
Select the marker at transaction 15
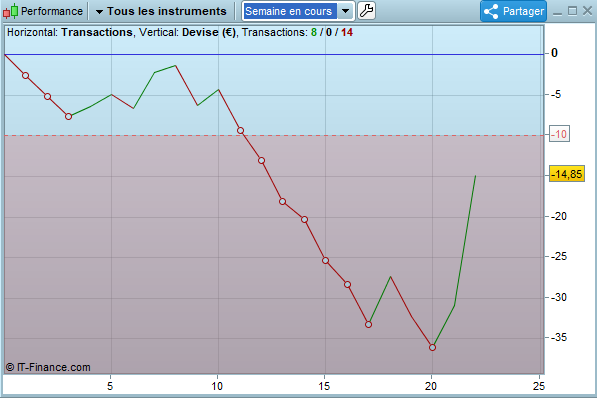point(326,261)
